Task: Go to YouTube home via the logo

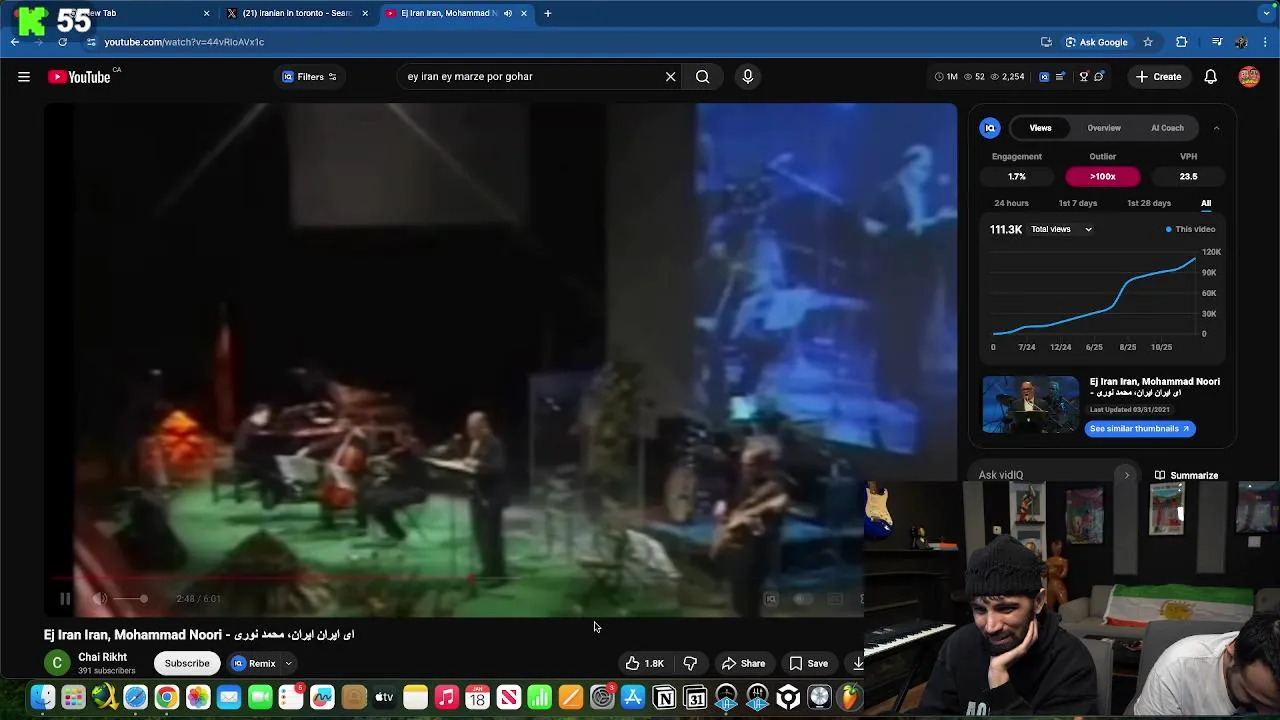Action: click(x=79, y=77)
